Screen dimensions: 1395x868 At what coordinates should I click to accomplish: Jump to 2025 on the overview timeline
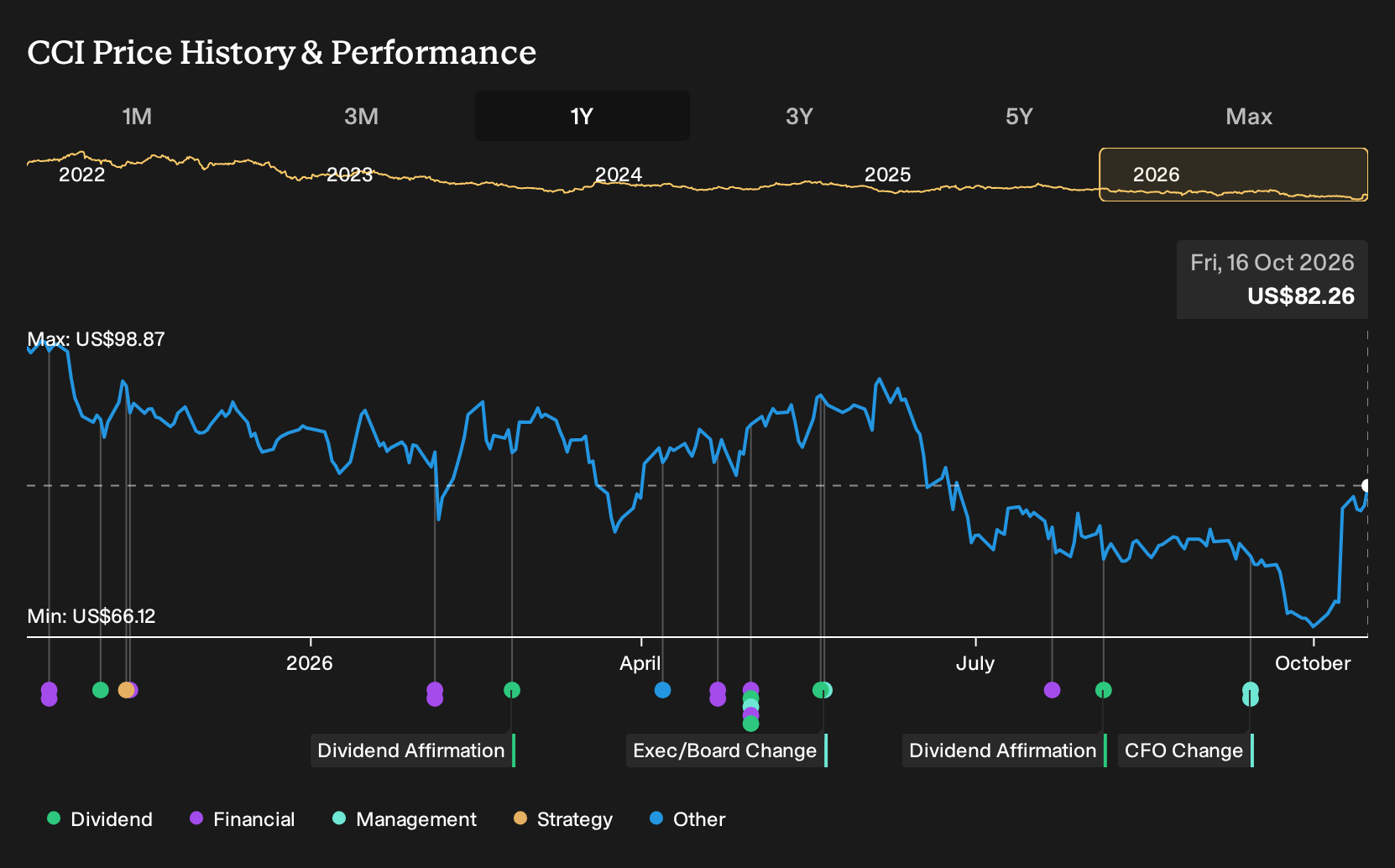click(x=887, y=175)
